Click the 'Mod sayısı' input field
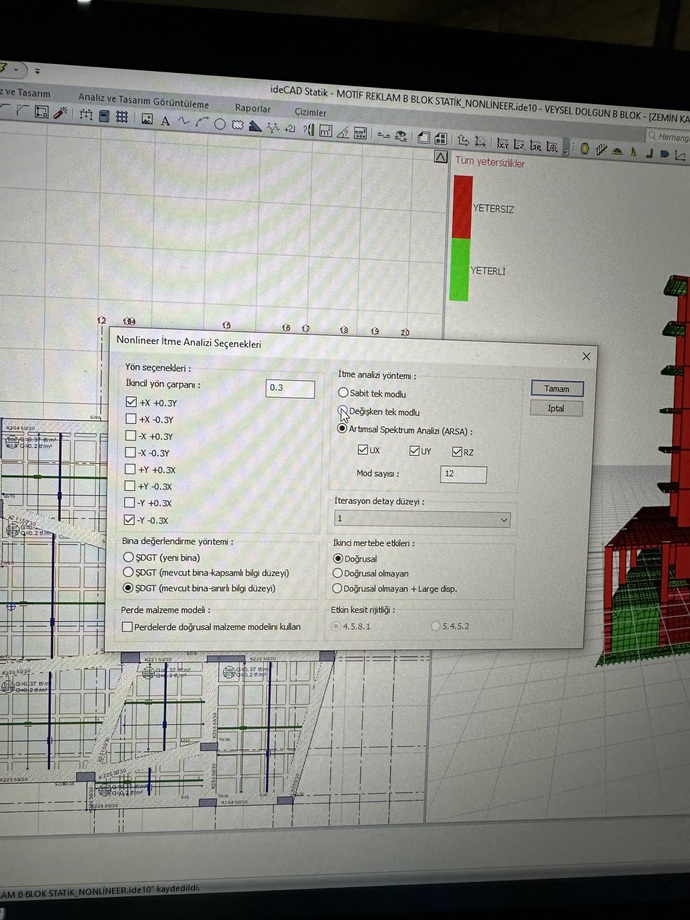The width and height of the screenshot is (690, 920). [463, 473]
